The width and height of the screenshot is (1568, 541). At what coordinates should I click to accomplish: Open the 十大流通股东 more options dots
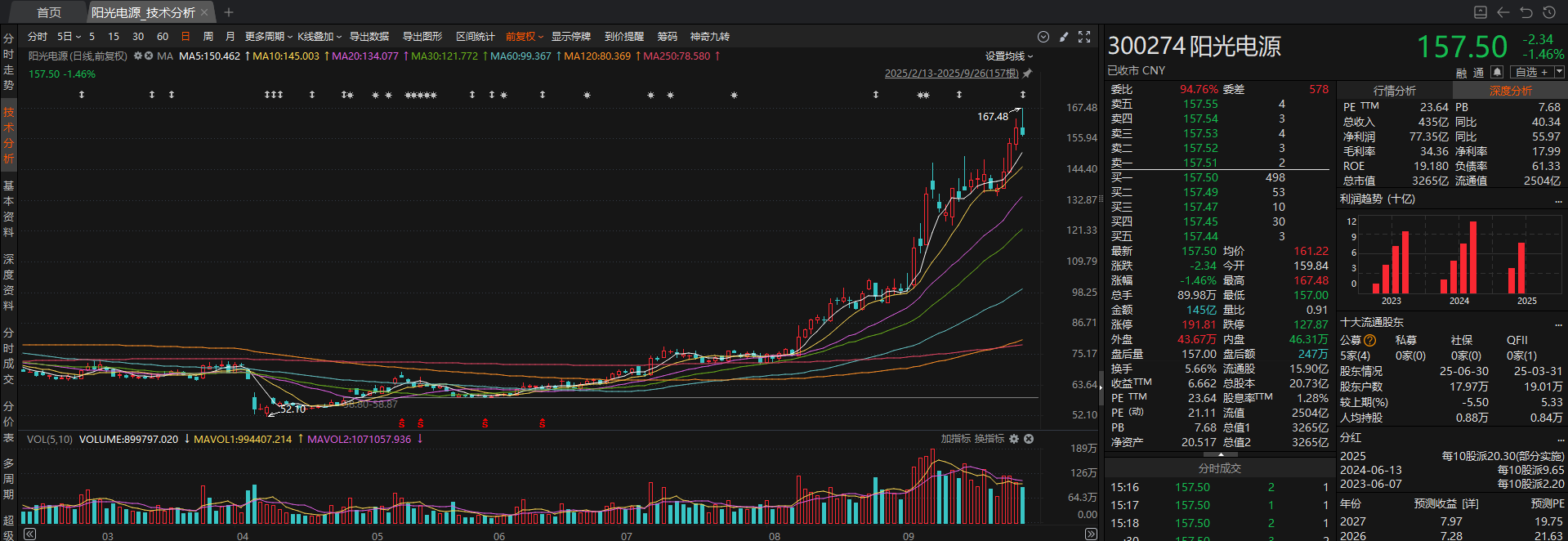[x=1558, y=324]
